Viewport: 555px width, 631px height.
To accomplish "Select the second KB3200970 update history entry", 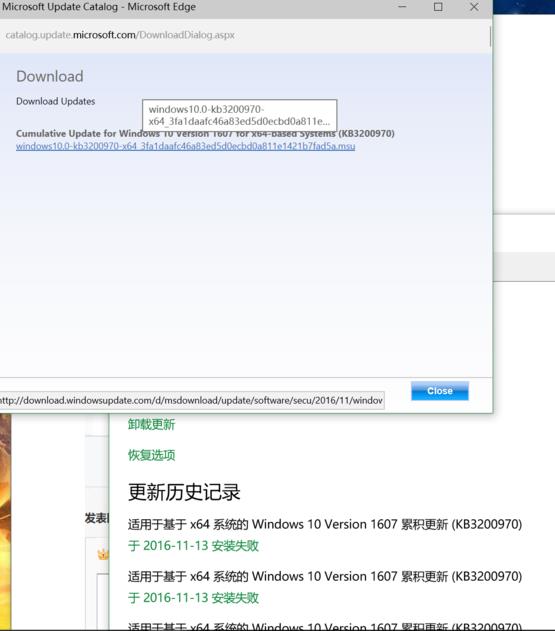I will [x=325, y=576].
